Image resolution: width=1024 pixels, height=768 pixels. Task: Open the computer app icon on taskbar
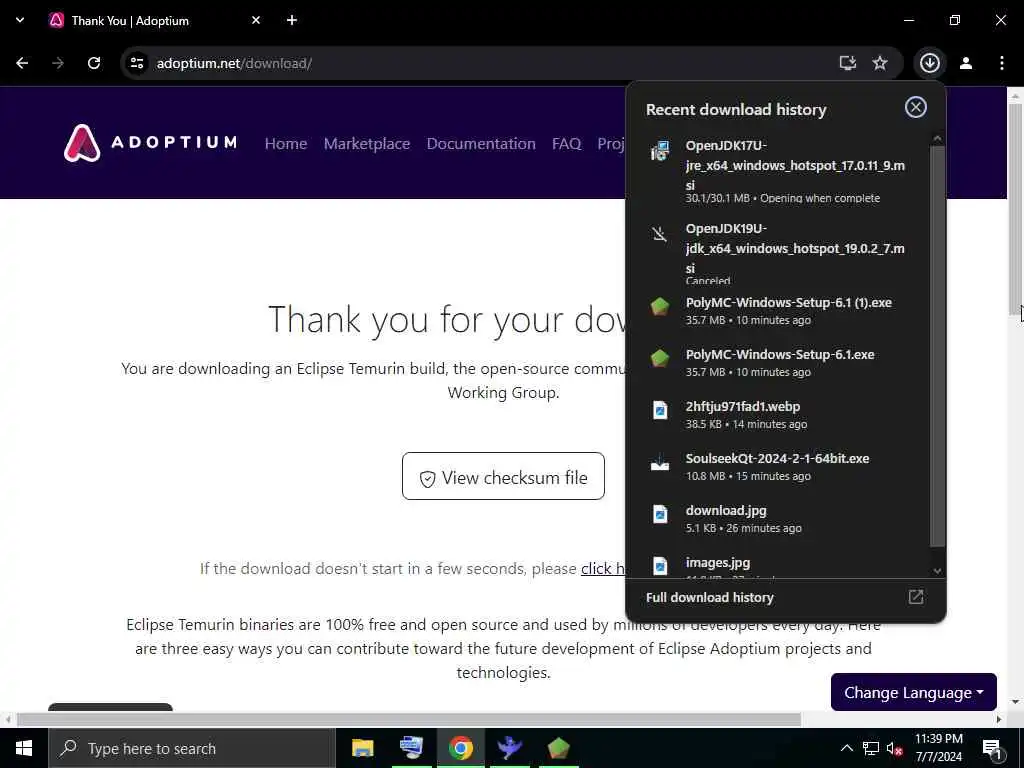(x=411, y=748)
